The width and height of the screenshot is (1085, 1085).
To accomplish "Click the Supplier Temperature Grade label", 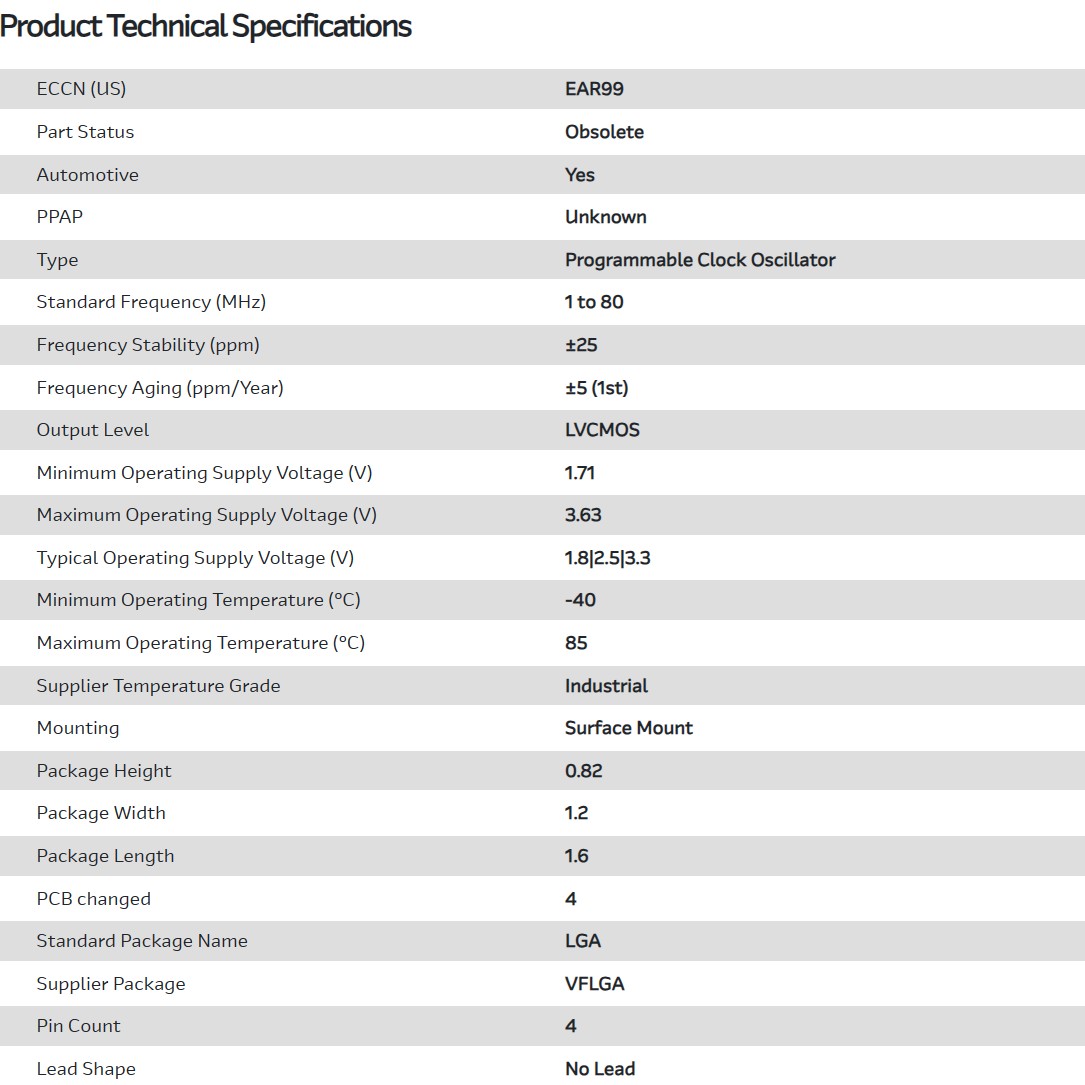I will pyautogui.click(x=158, y=686).
